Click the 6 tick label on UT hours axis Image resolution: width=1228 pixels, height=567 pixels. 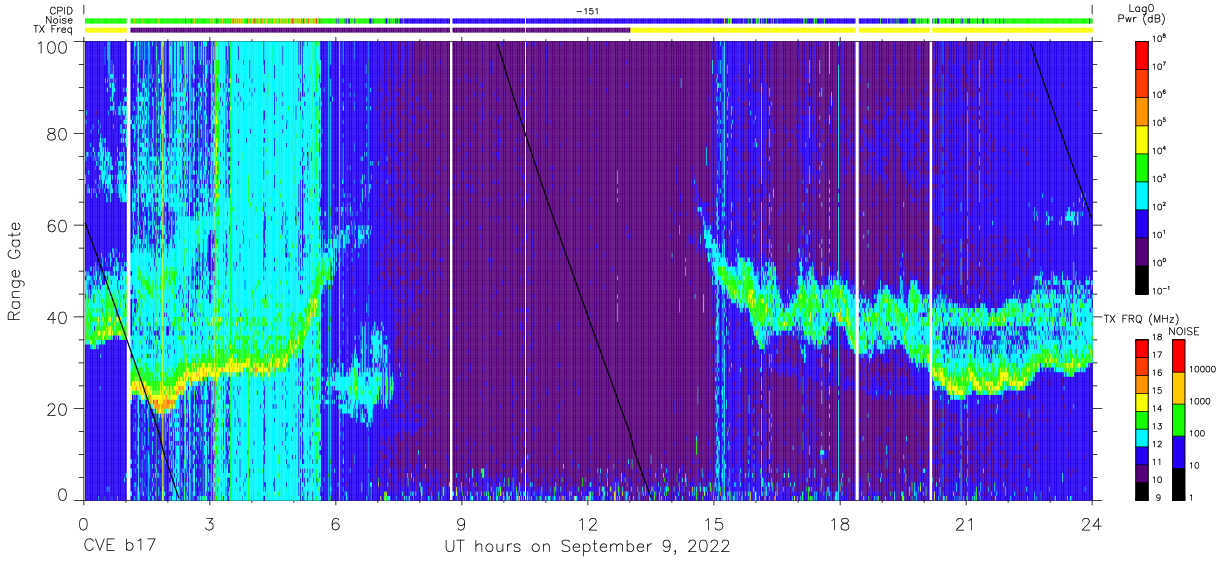(336, 525)
